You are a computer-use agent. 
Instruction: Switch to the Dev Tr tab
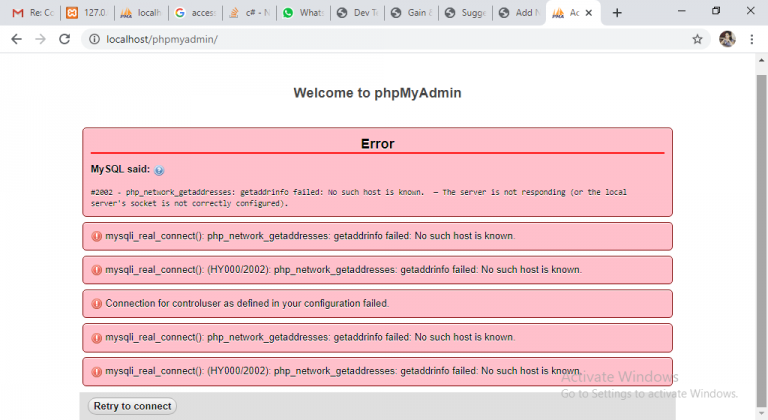(x=356, y=13)
